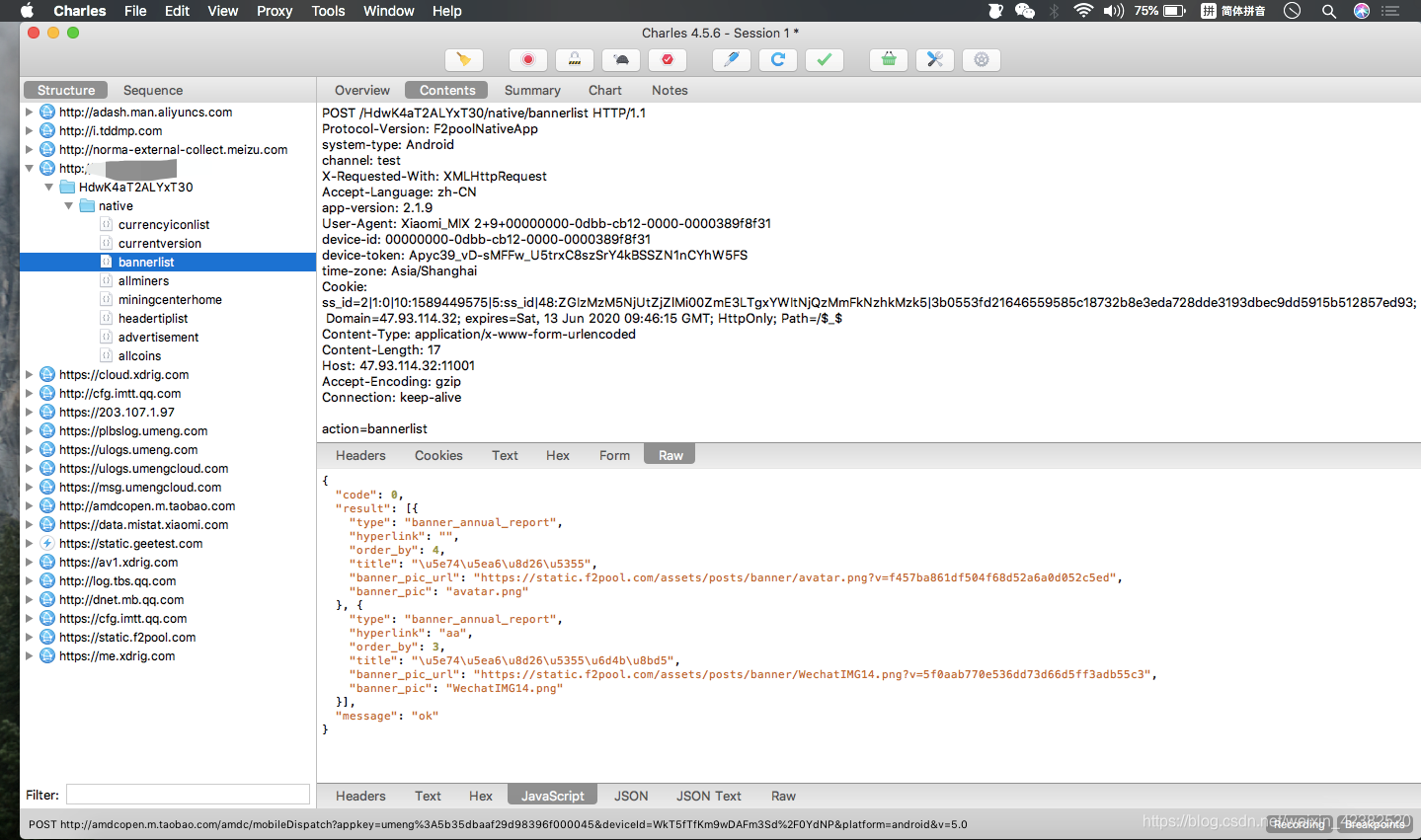Validate the response with the green checkmark icon

pos(825,59)
